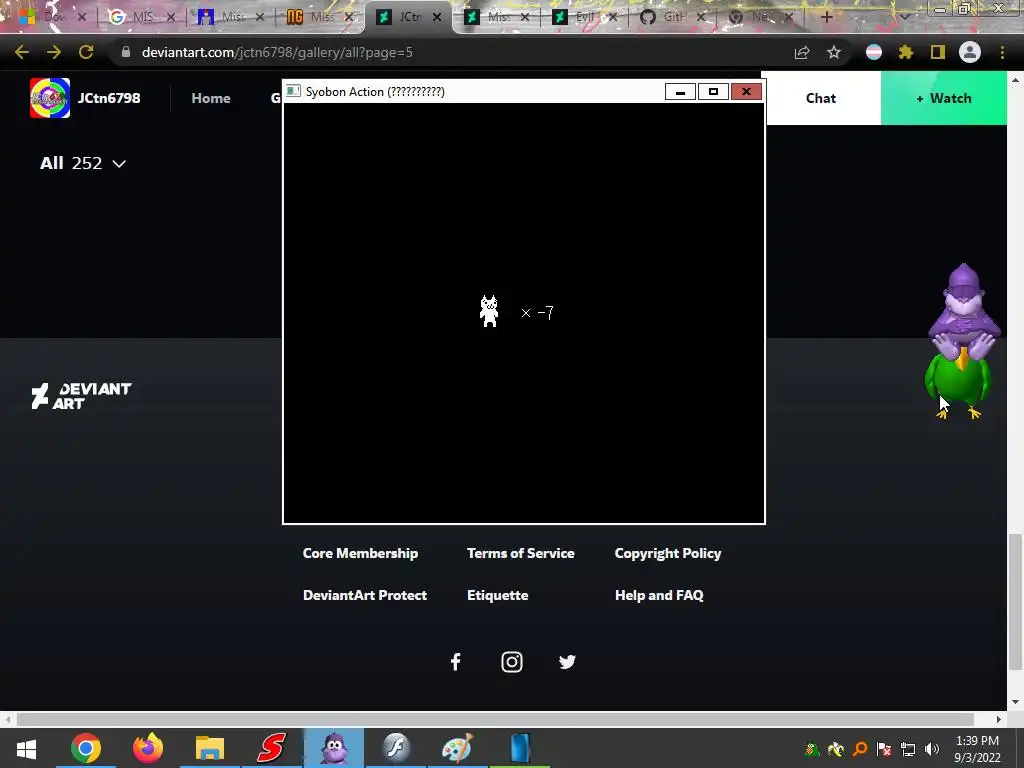Open the network status tray icon
Viewport: 1024px width, 768px height.
point(908,749)
